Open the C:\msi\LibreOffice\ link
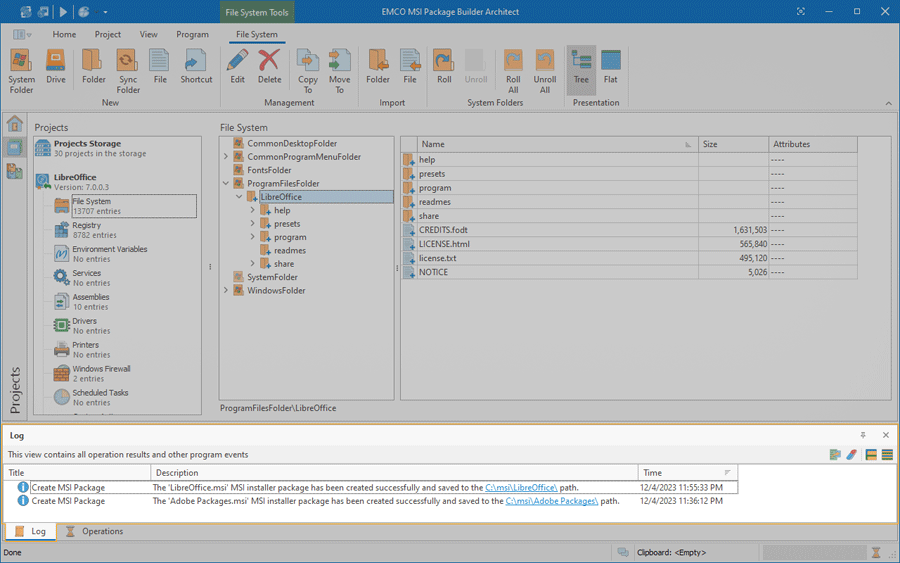Screen dimensions: 900x563 pyautogui.click(x=521, y=488)
